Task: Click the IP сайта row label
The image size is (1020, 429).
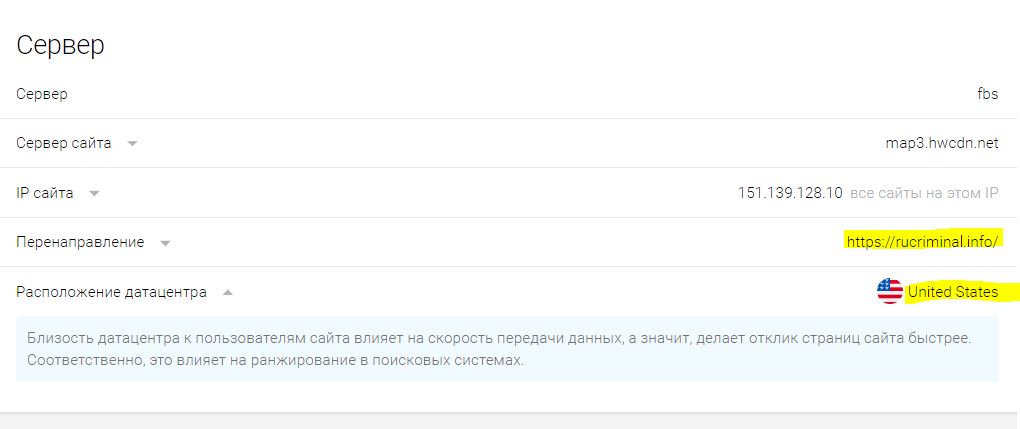Action: coord(44,193)
